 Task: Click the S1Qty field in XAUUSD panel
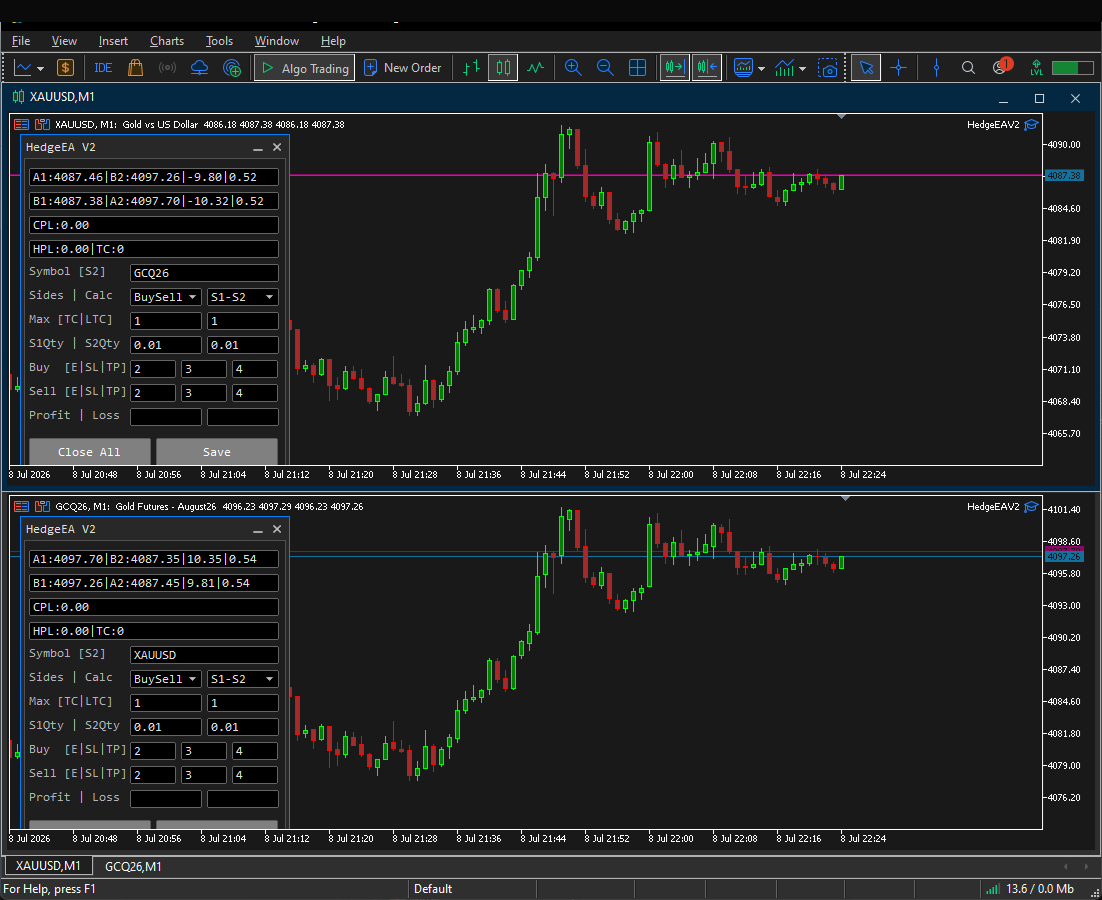tap(166, 345)
